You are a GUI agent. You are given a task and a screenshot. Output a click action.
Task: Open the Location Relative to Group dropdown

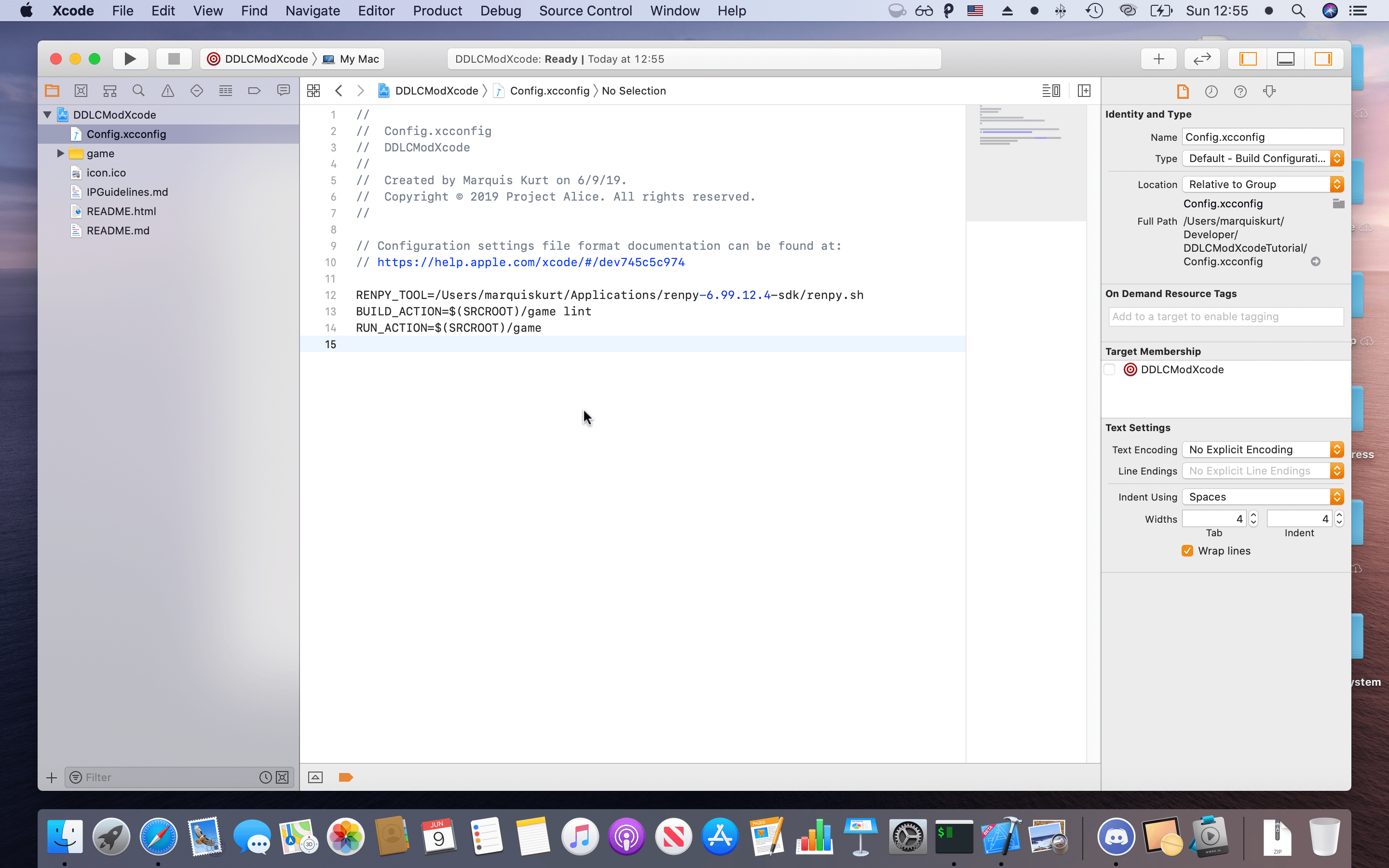(x=1263, y=184)
